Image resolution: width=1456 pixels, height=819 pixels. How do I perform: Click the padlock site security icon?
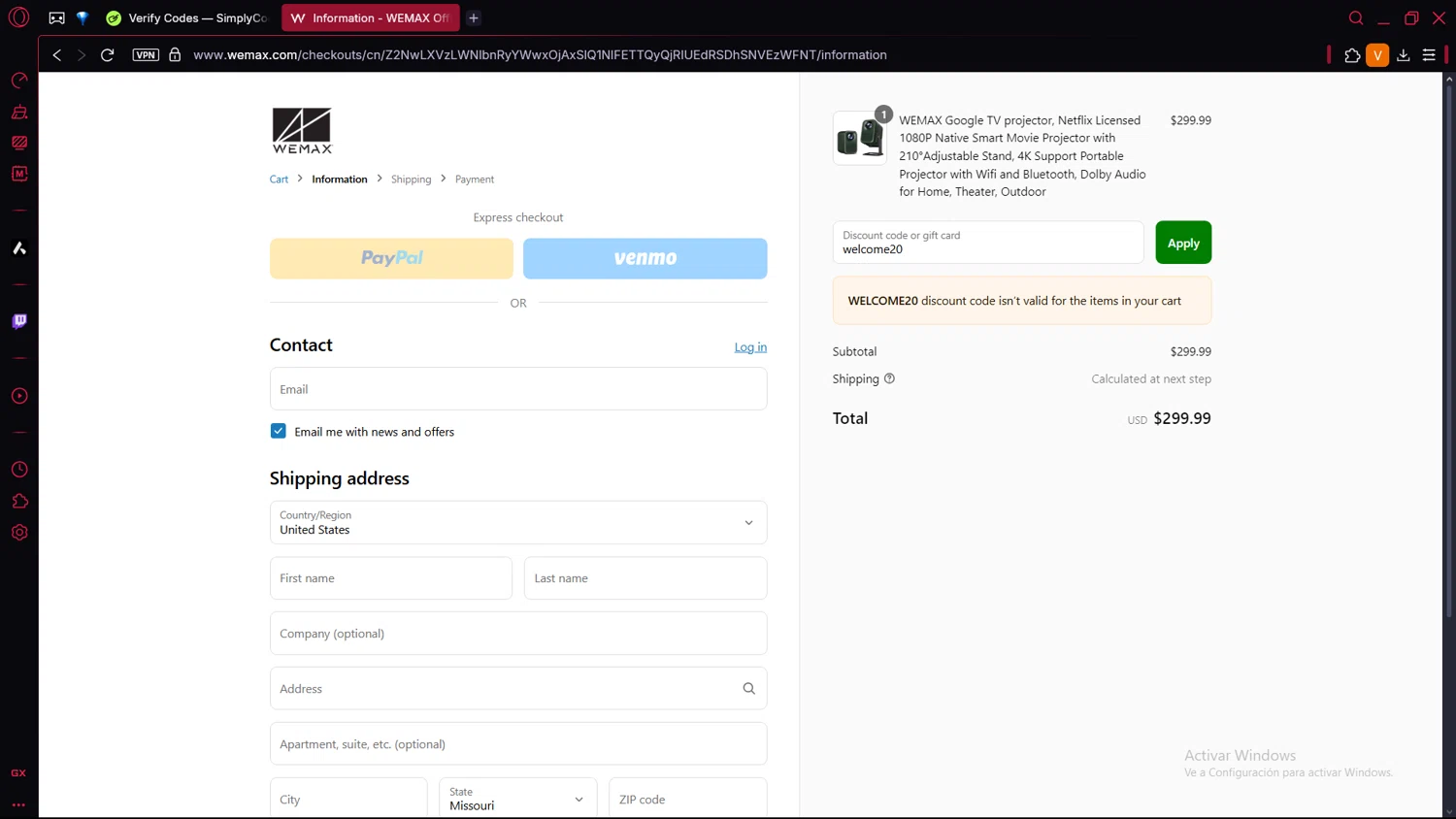coord(175,55)
